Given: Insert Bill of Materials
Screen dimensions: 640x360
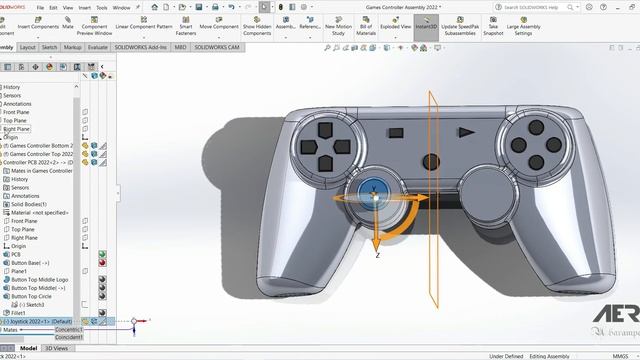Looking at the screenshot, I should point(366,26).
